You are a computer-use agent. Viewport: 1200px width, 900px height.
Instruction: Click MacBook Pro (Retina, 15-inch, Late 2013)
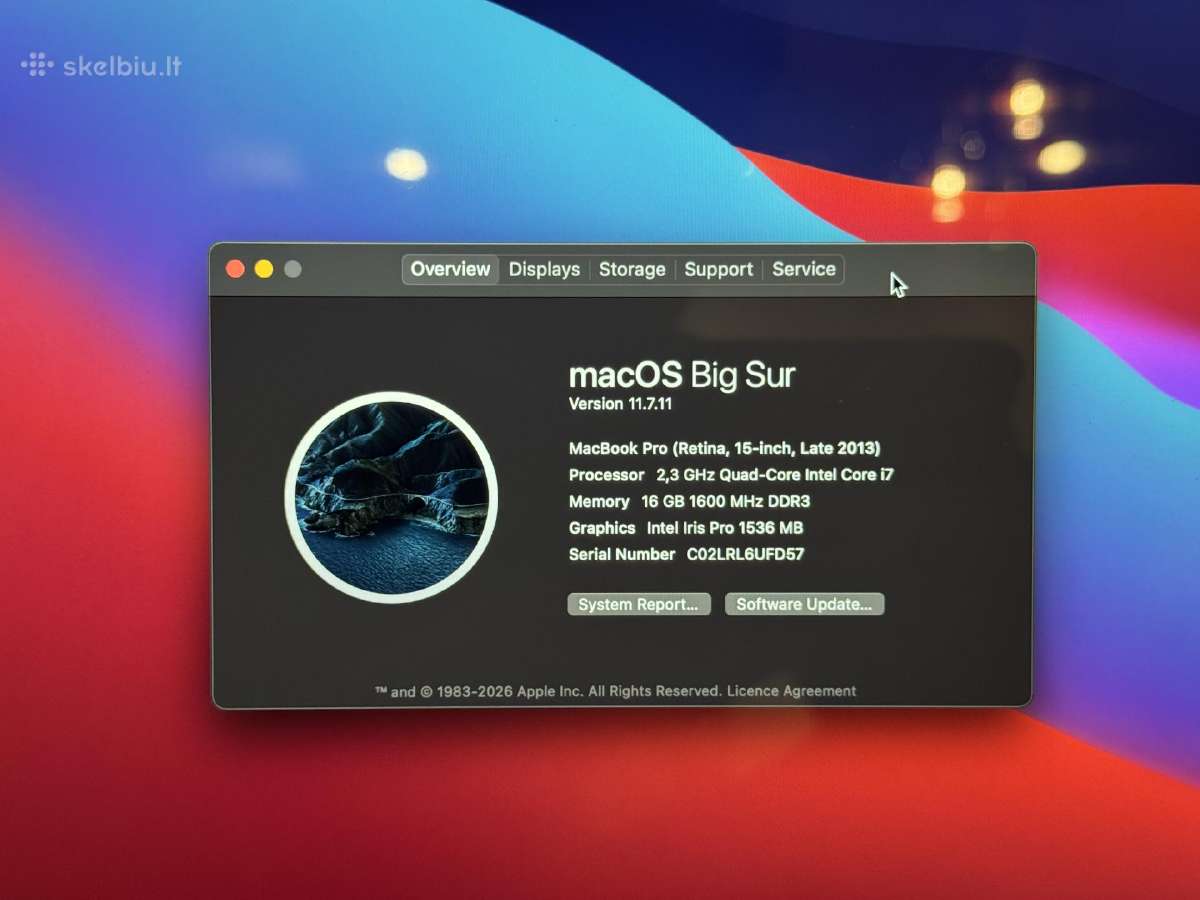(725, 448)
